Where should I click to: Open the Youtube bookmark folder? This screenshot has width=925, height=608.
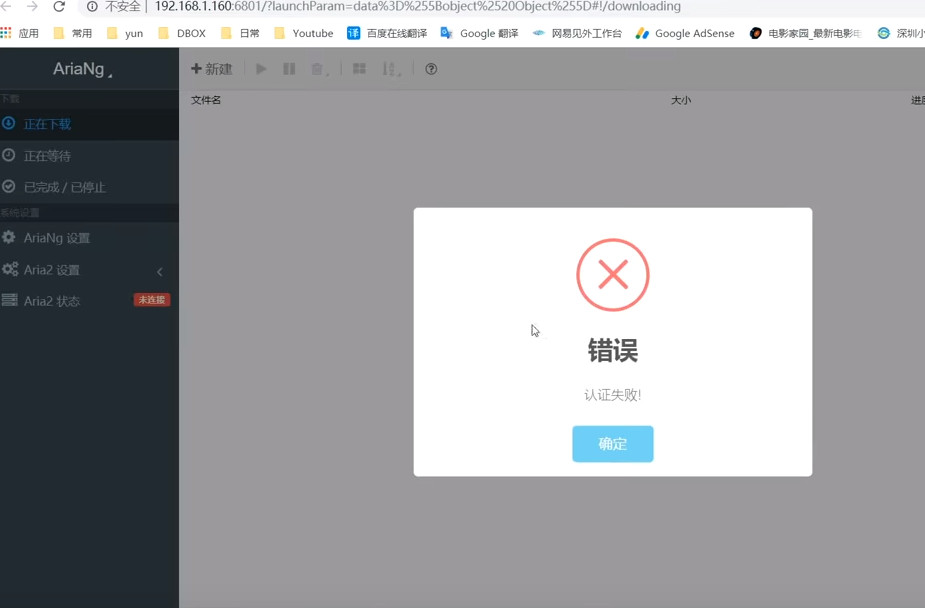pos(304,33)
